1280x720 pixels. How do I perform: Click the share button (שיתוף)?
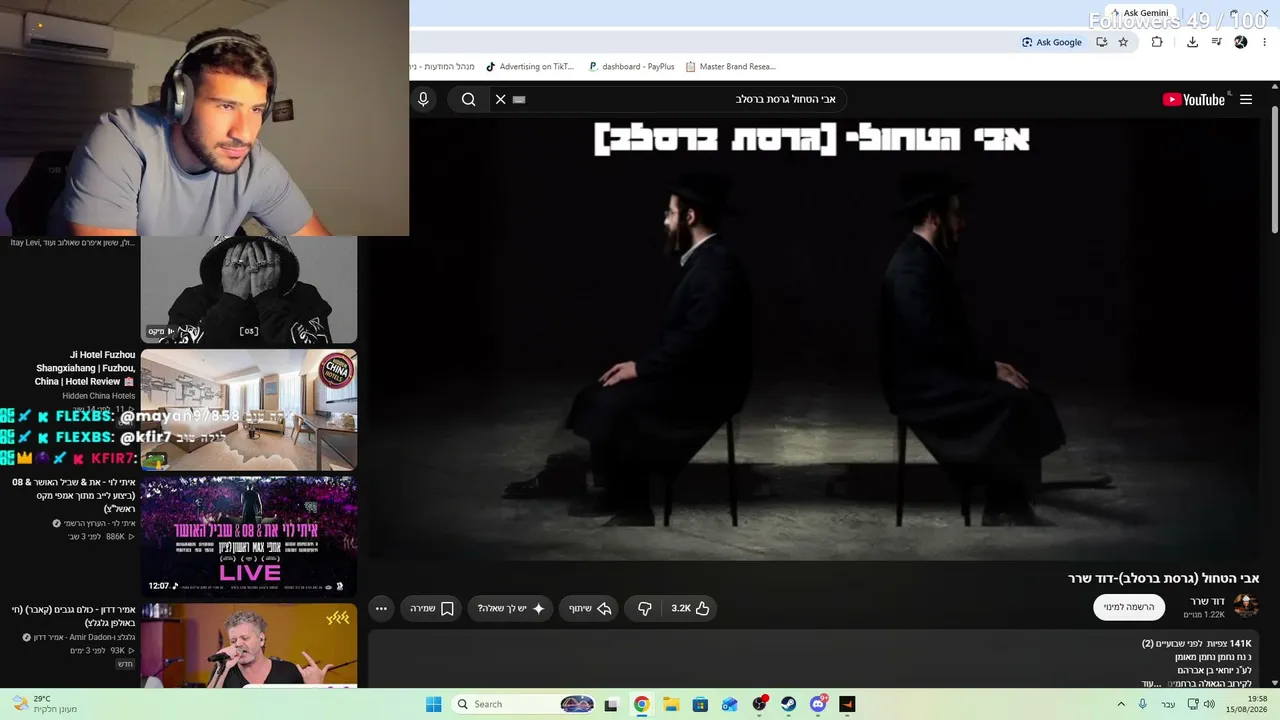(x=590, y=608)
